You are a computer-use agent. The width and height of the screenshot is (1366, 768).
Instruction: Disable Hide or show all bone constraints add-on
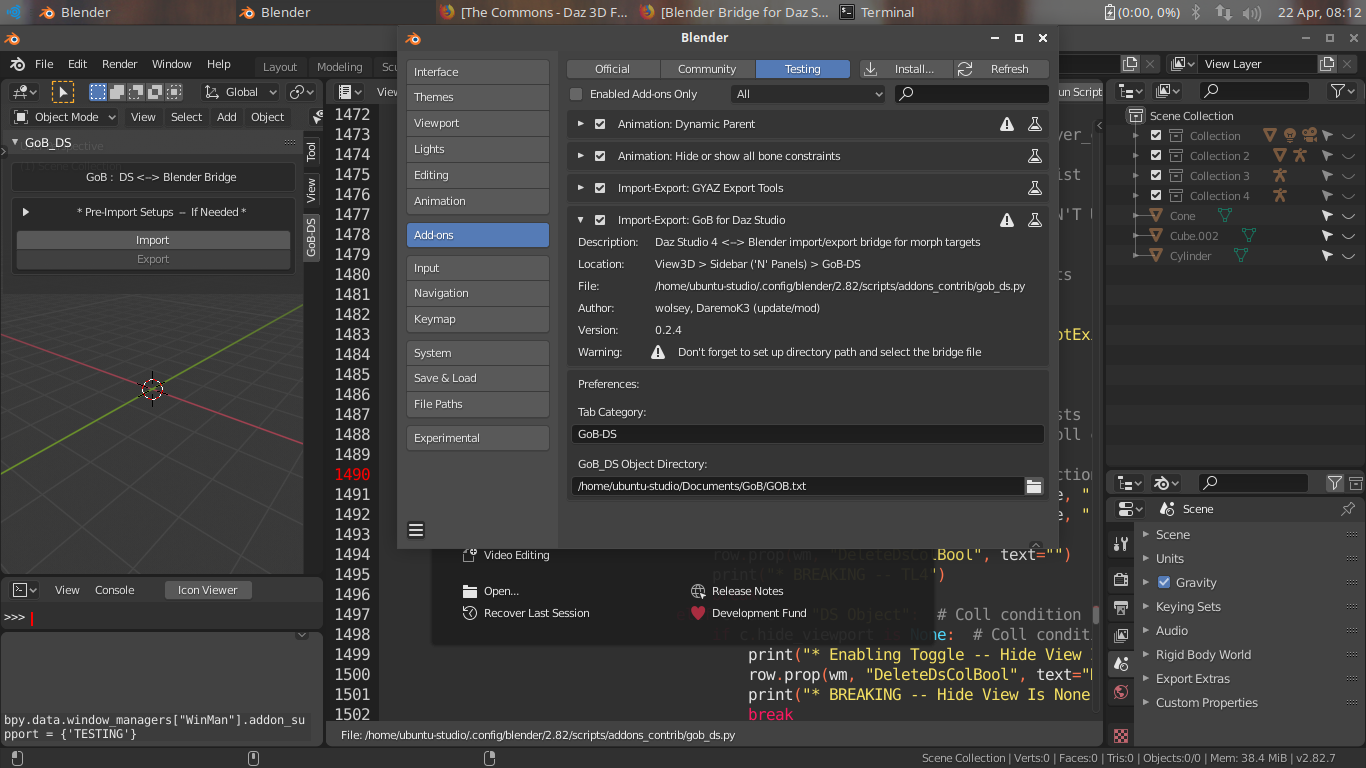600,156
